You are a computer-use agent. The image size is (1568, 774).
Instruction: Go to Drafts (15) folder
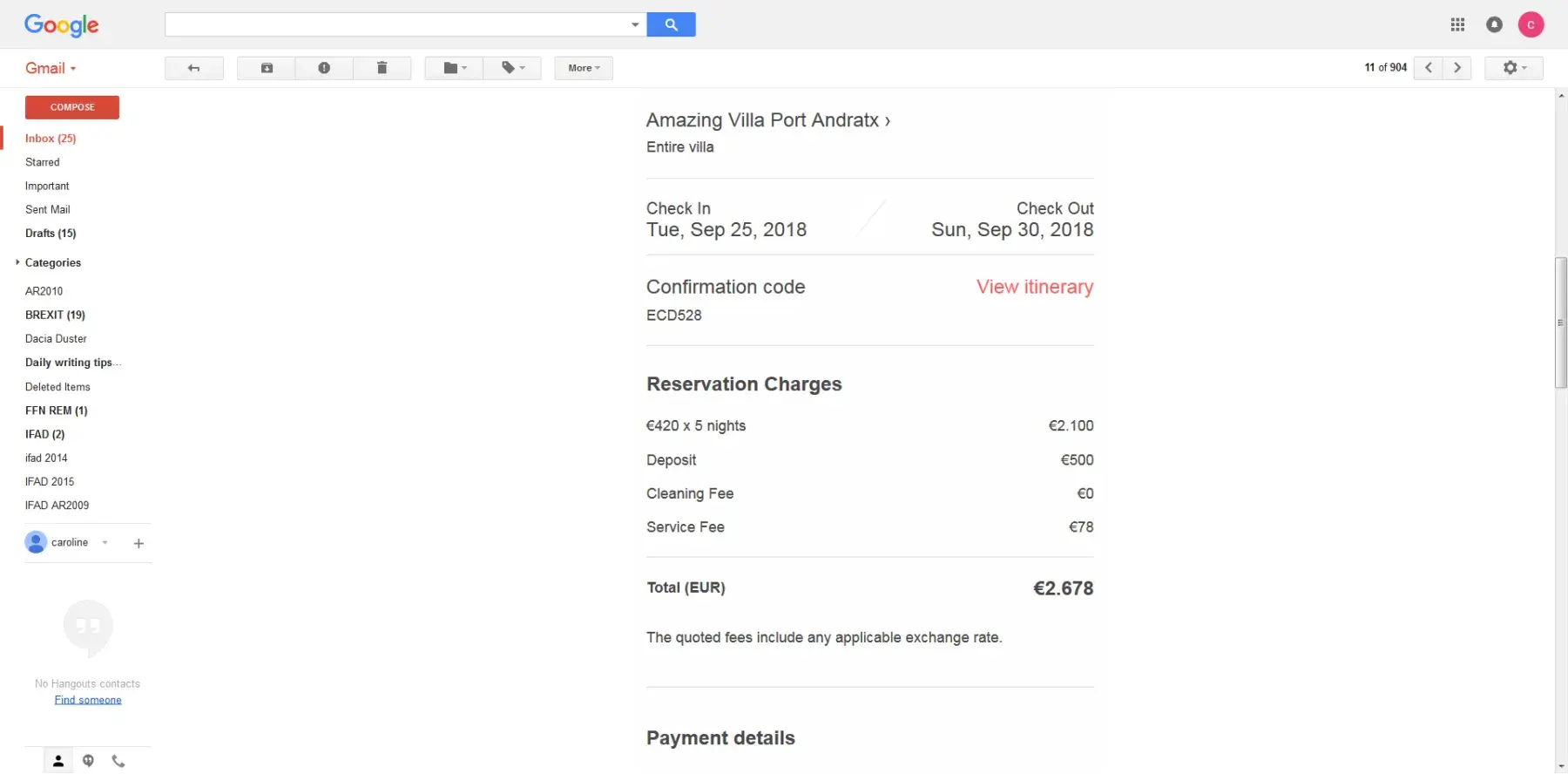pyautogui.click(x=51, y=234)
